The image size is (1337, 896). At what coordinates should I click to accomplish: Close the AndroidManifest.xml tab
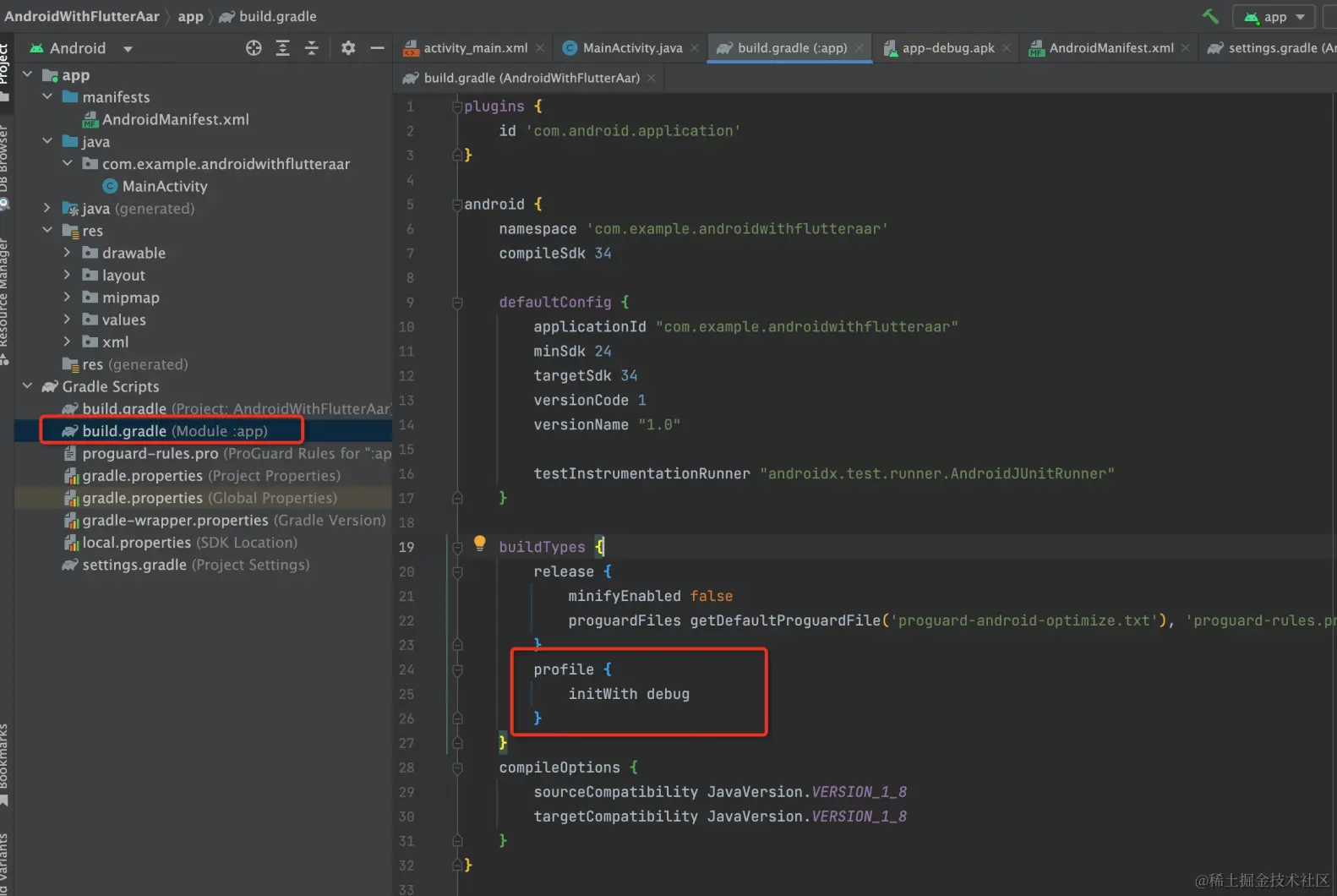point(1186,48)
